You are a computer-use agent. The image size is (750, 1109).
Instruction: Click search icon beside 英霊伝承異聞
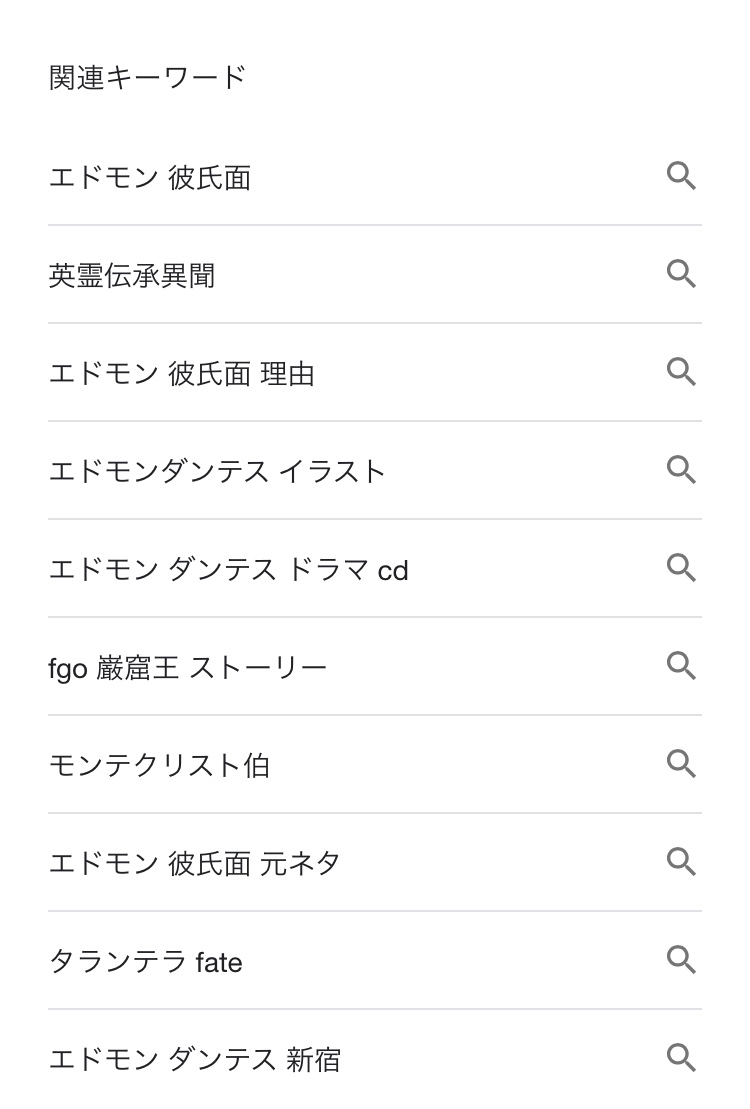coord(681,274)
